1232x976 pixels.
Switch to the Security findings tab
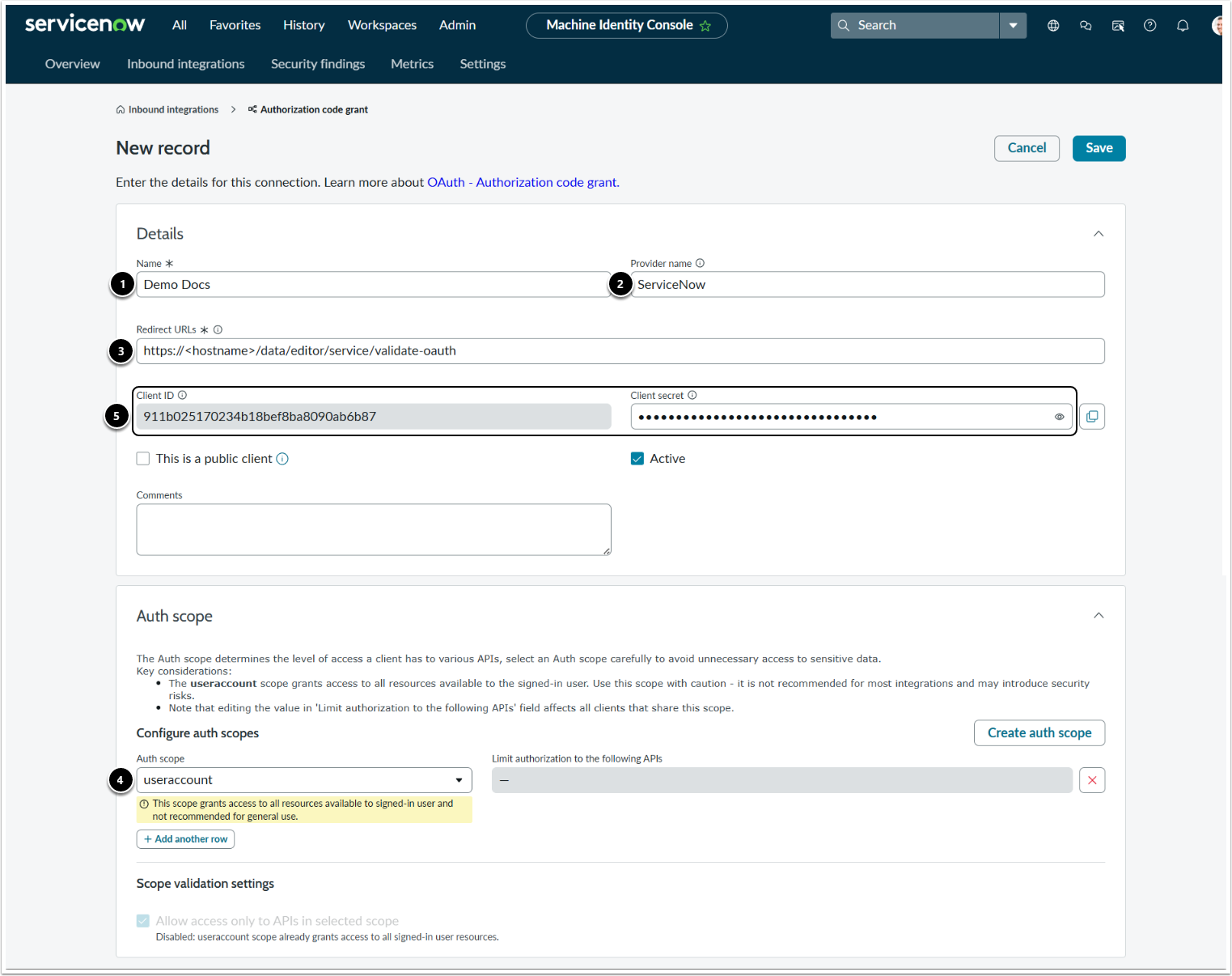pos(318,64)
